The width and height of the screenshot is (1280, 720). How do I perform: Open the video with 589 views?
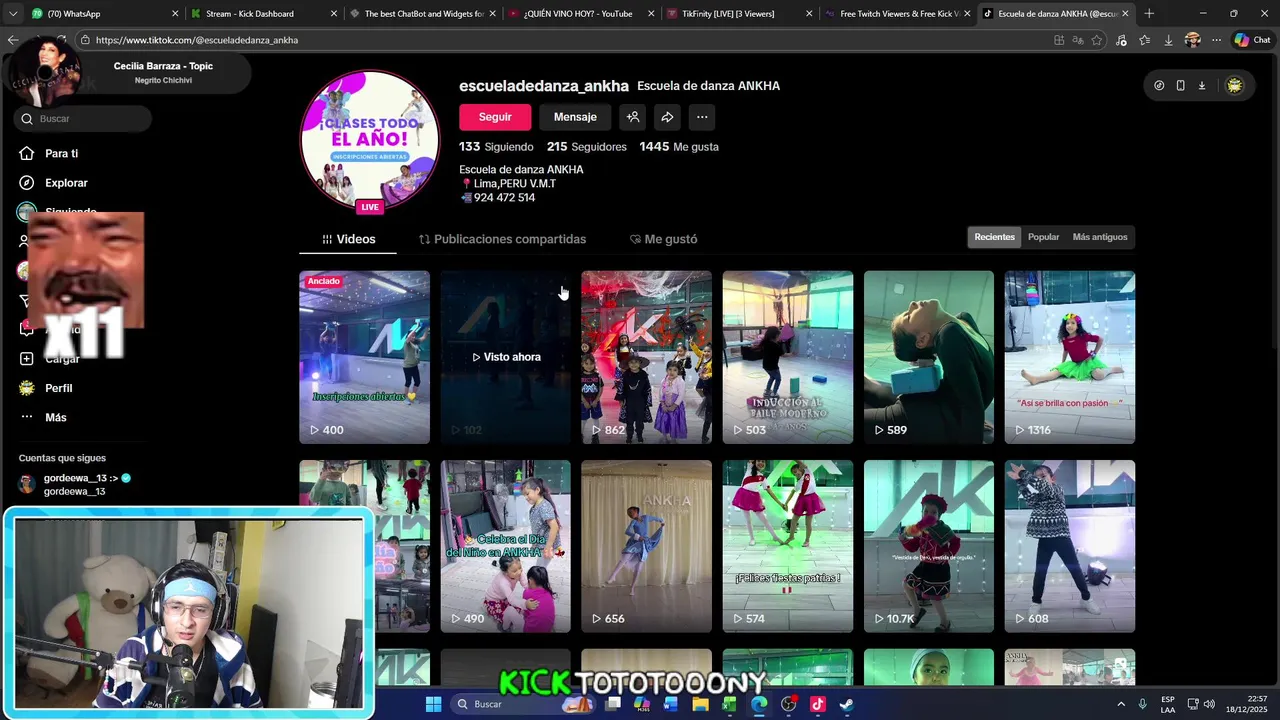coord(929,357)
